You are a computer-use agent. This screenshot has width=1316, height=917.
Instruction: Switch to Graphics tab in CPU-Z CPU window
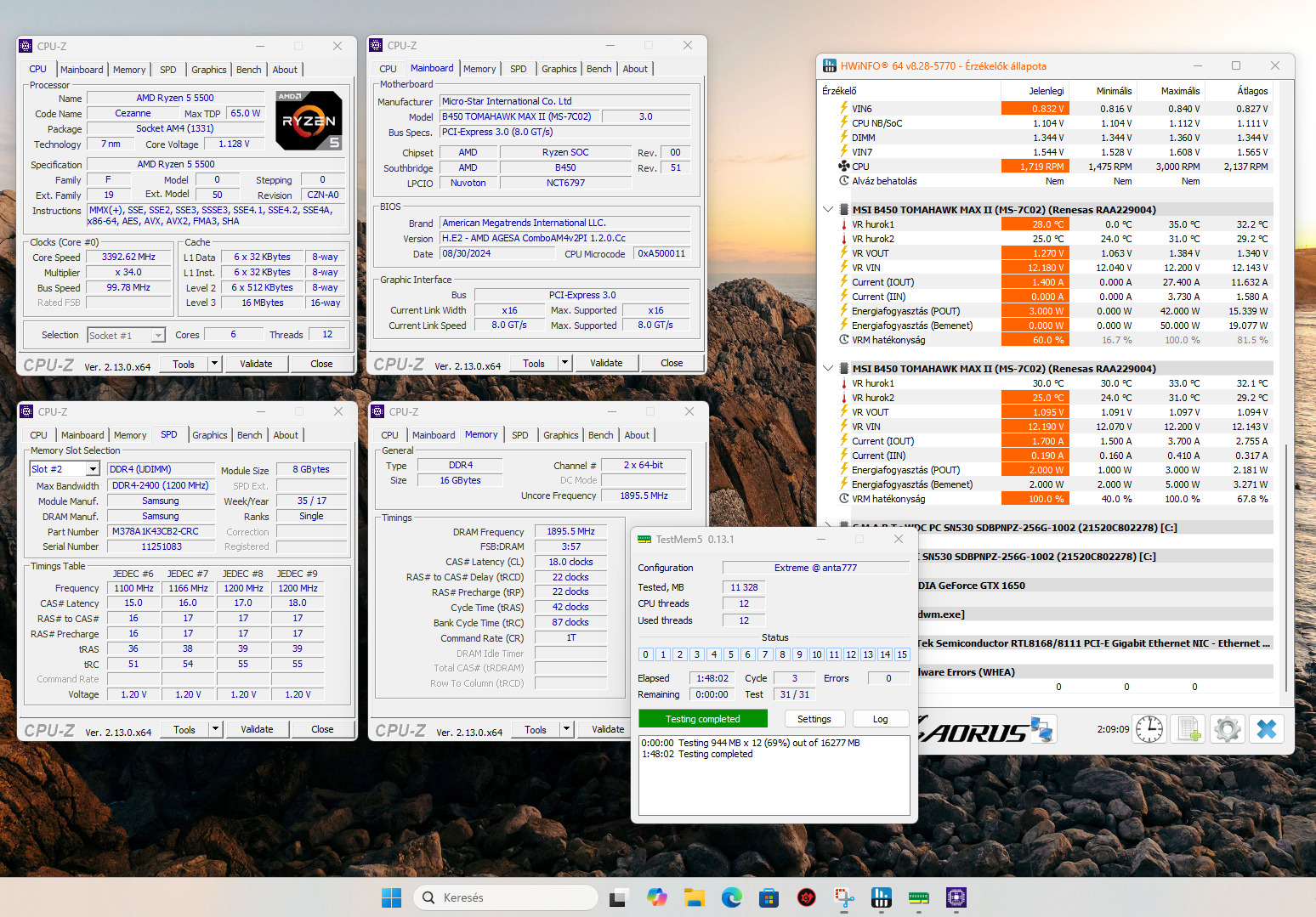[x=209, y=70]
